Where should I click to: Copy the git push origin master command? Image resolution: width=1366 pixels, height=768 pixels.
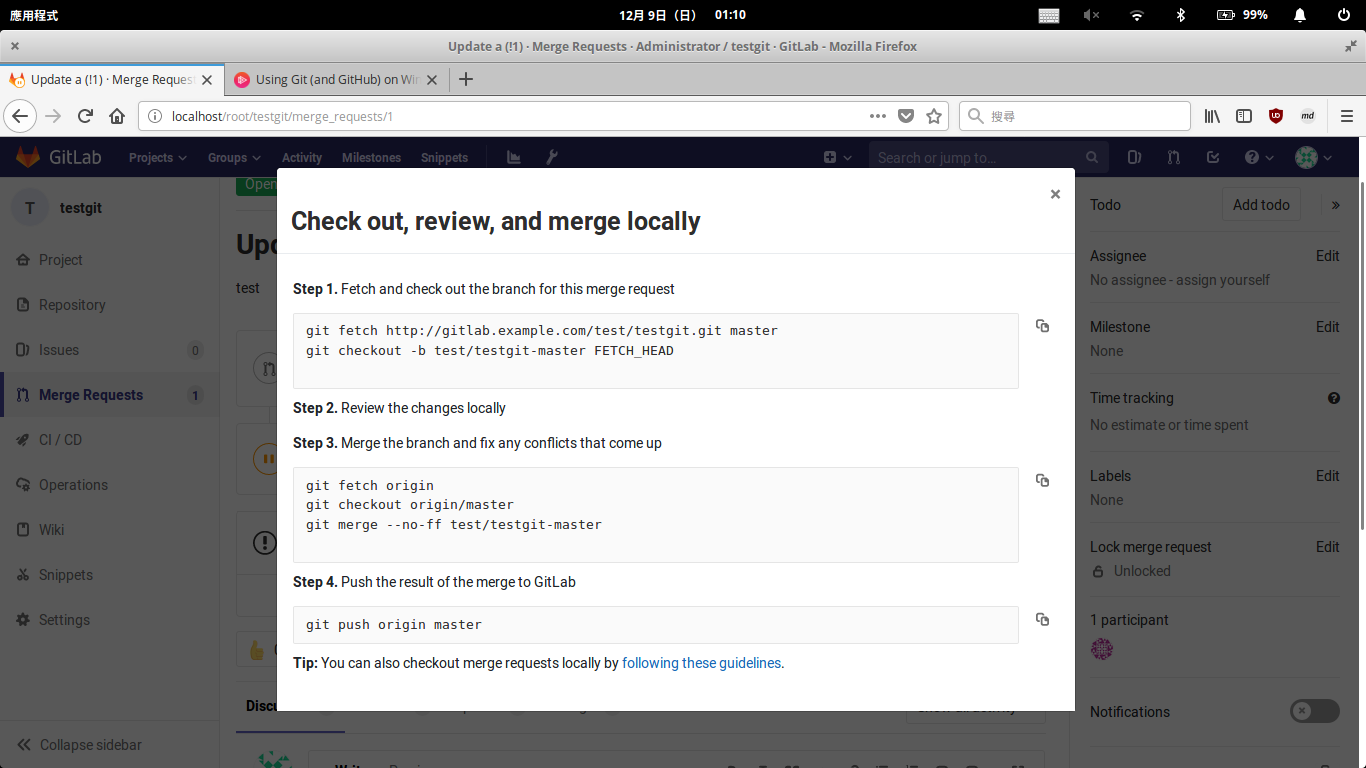1042,620
